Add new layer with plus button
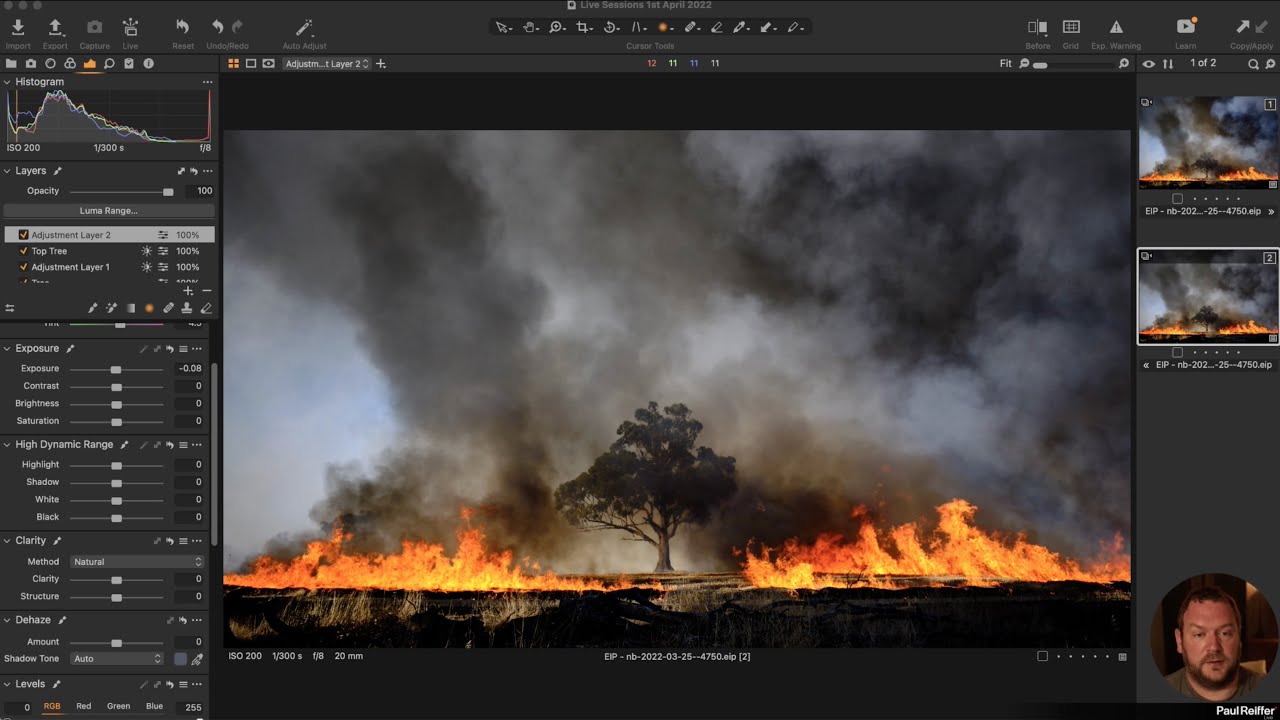Screen dimensions: 1280x720 [x=188, y=291]
